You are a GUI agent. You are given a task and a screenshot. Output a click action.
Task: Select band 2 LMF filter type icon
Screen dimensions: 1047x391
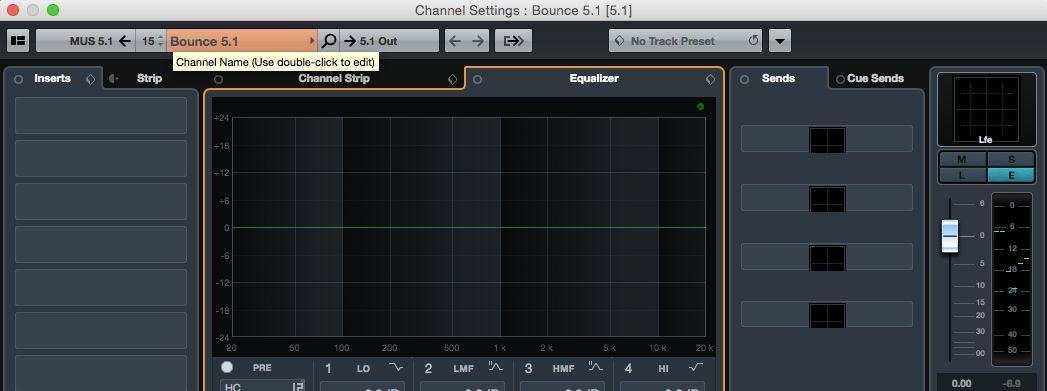tap(495, 368)
